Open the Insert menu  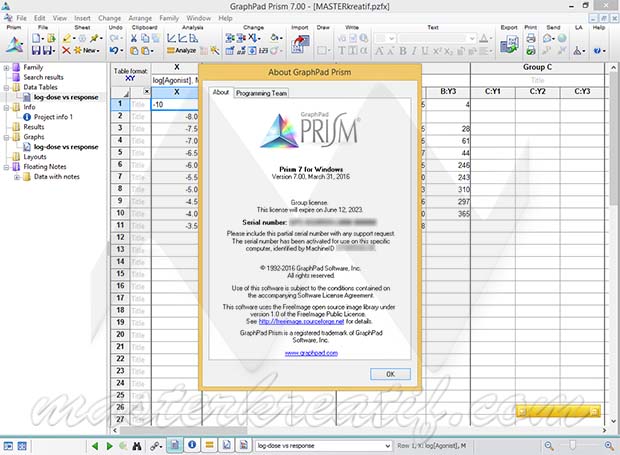coord(82,18)
